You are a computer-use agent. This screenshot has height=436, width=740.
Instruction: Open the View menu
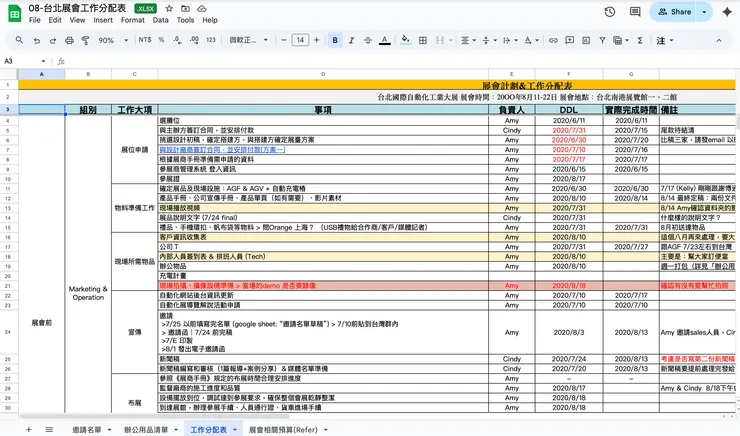[77, 20]
